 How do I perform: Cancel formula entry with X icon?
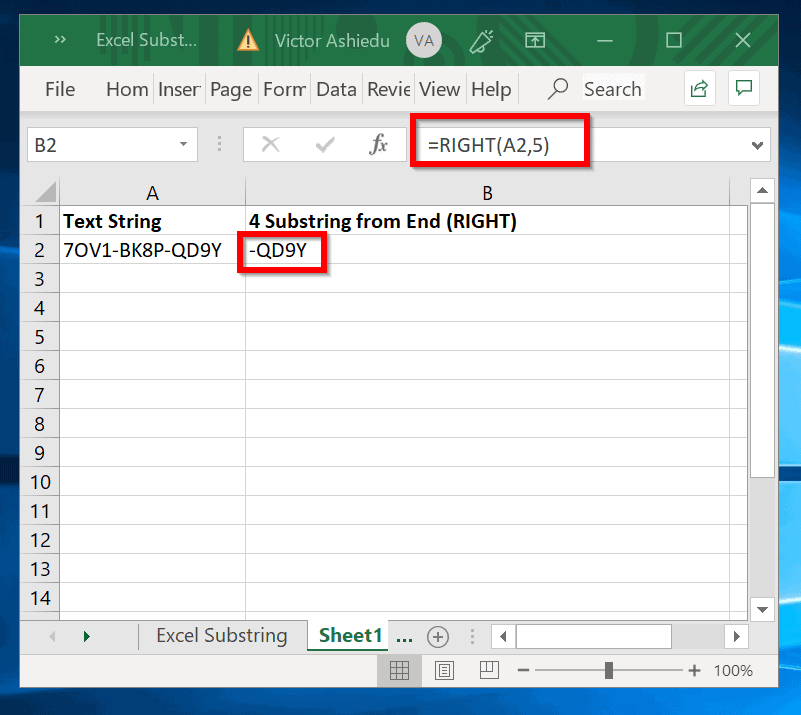pos(270,145)
